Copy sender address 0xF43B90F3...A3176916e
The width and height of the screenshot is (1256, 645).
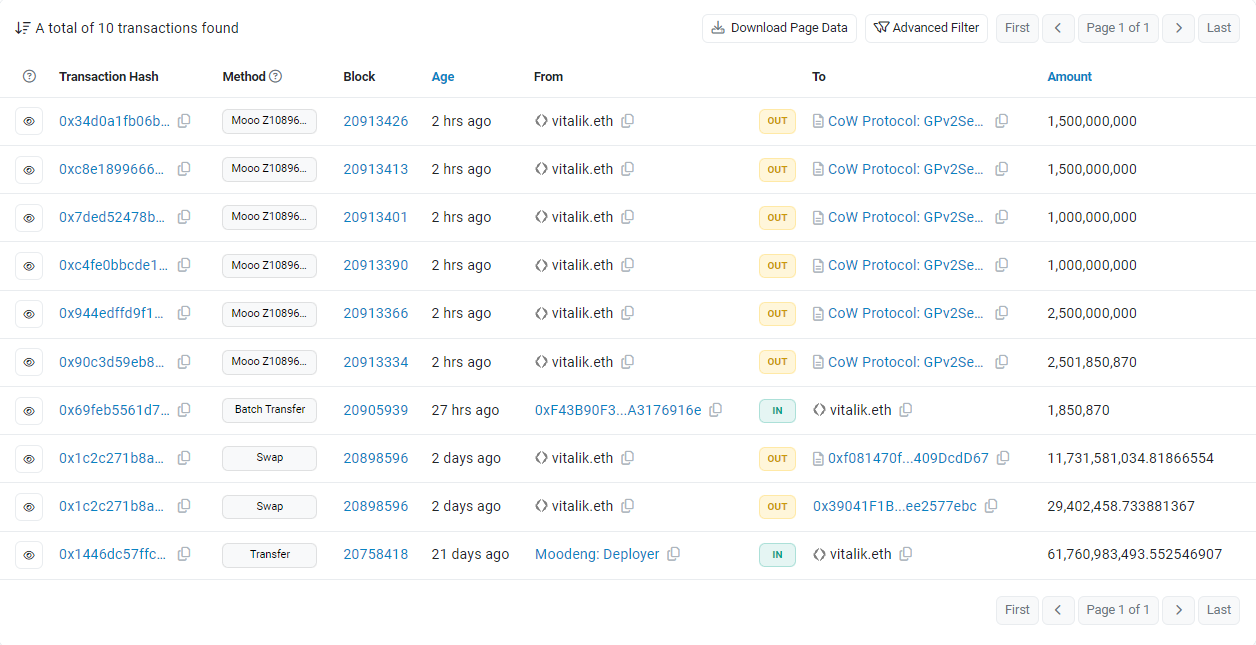click(x=716, y=410)
